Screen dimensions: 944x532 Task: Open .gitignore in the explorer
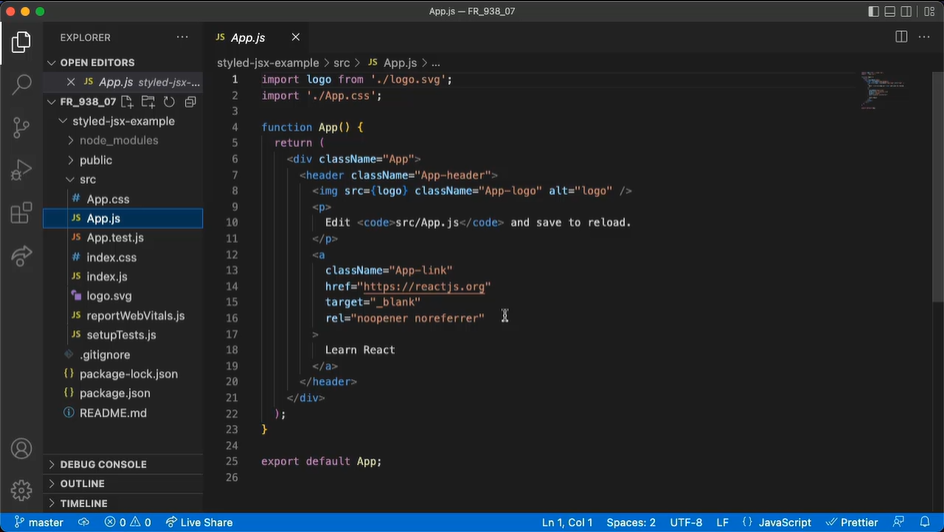pyautogui.click(x=123, y=354)
